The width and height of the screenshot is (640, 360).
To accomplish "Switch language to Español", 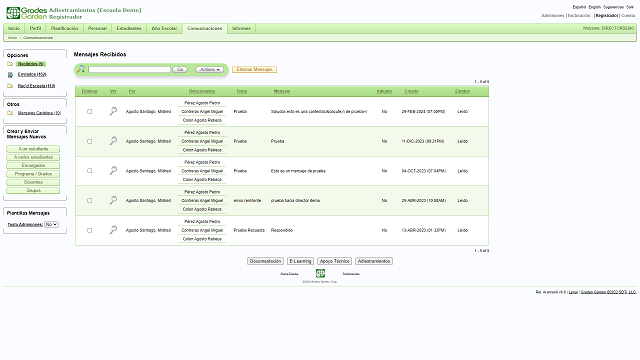I will (579, 7).
